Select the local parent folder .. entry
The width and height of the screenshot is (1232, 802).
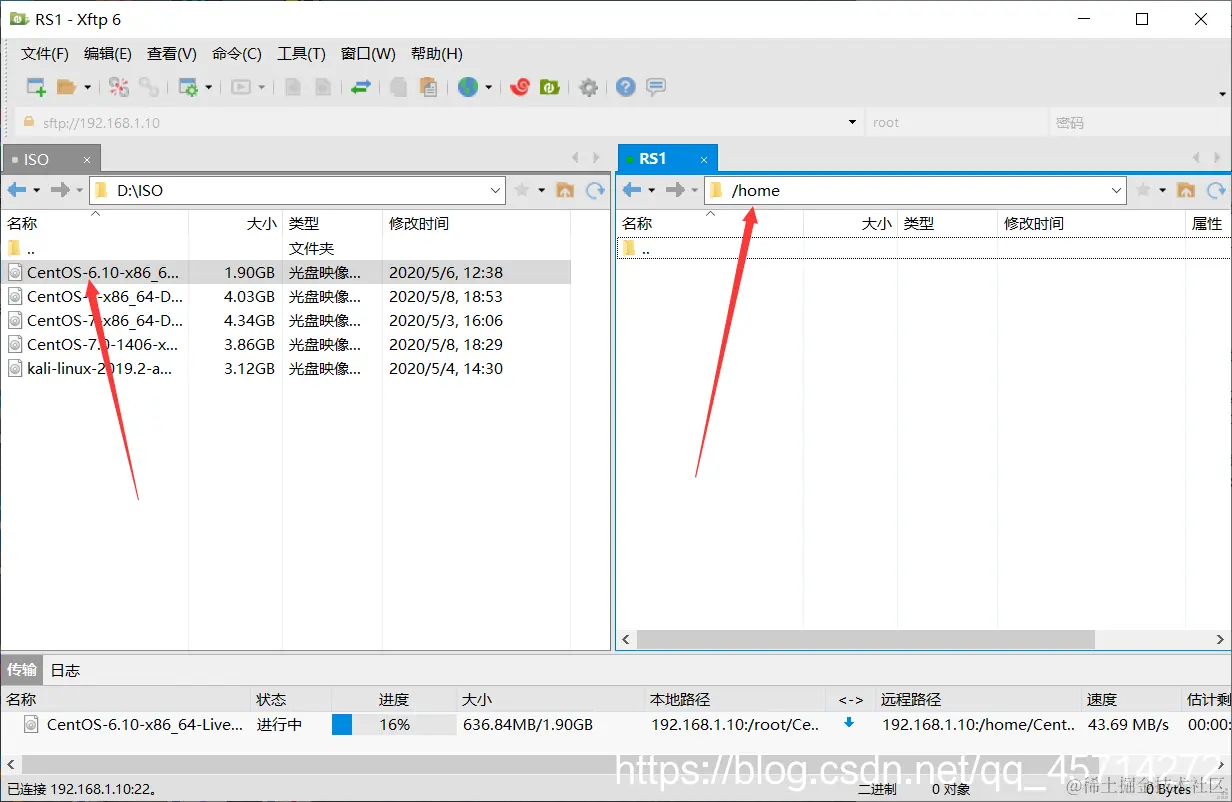pos(286,248)
